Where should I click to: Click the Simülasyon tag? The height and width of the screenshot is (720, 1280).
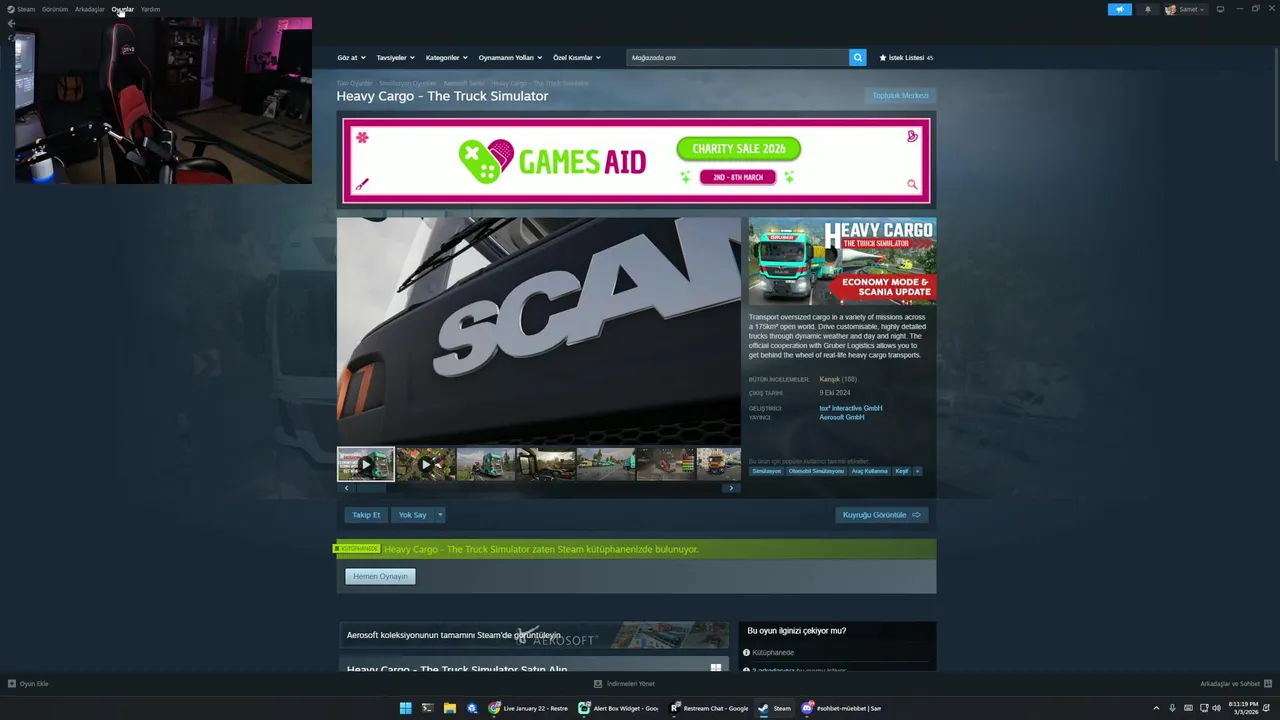767,471
